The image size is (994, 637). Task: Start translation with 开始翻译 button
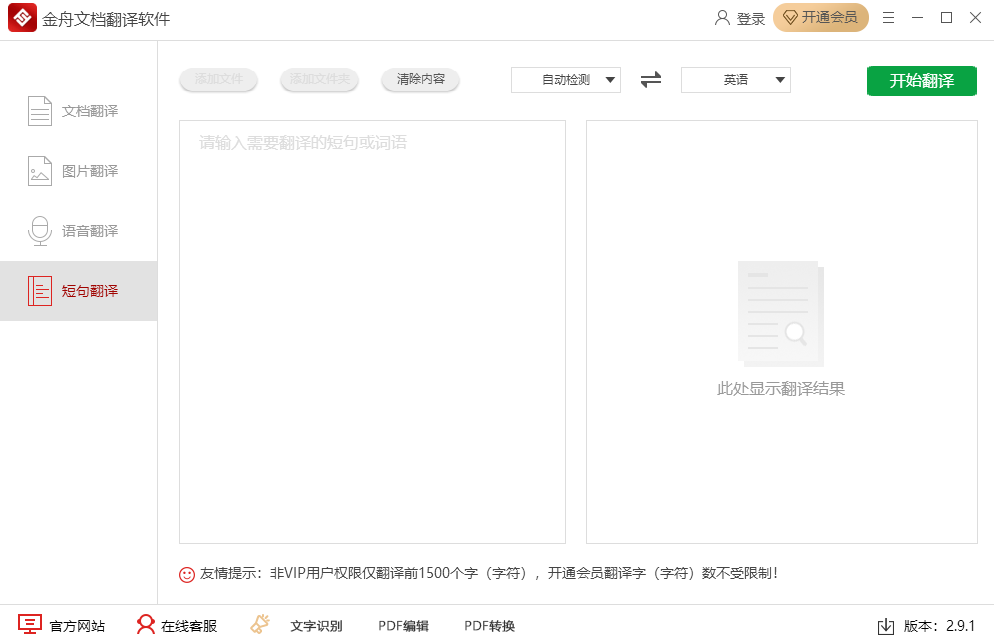921,80
